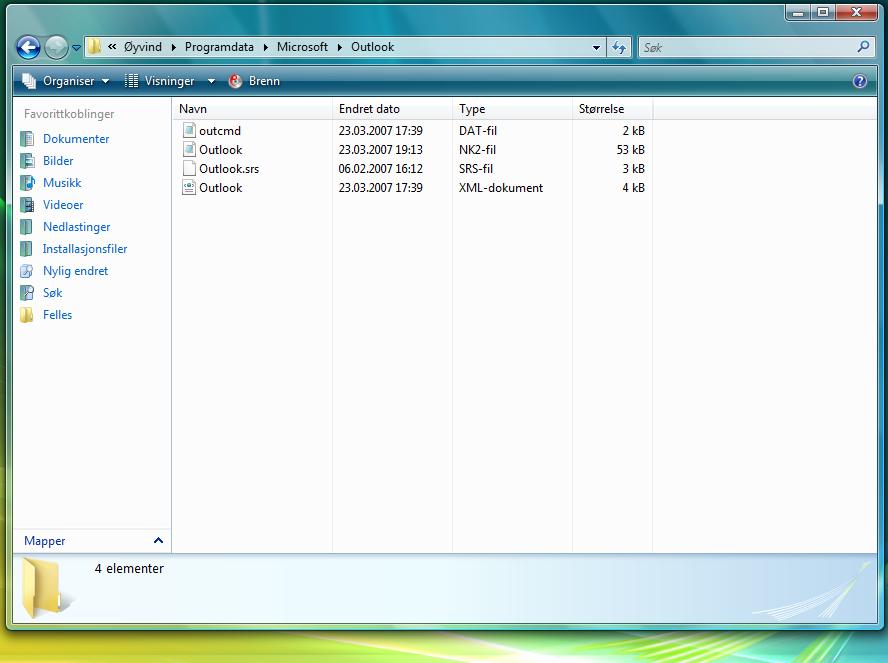
Task: Show hidden path via double chevron
Action: (112, 47)
